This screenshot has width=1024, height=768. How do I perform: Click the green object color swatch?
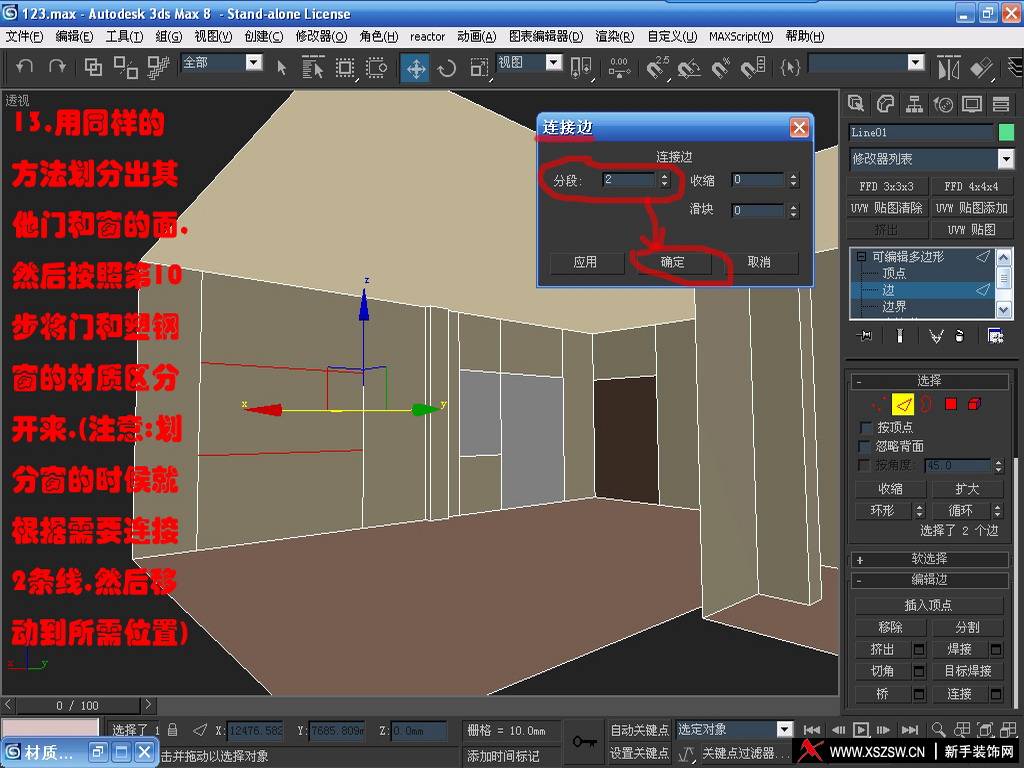pyautogui.click(x=1005, y=132)
